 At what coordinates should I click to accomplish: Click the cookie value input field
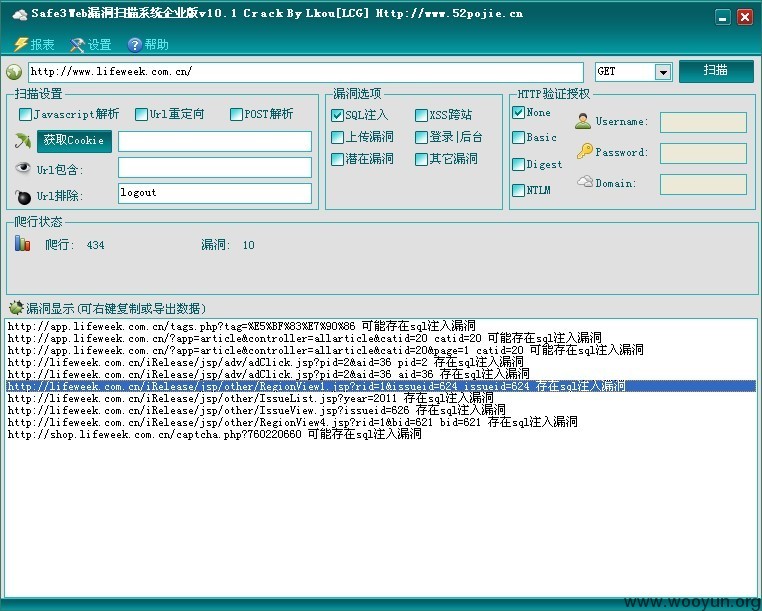coord(215,141)
